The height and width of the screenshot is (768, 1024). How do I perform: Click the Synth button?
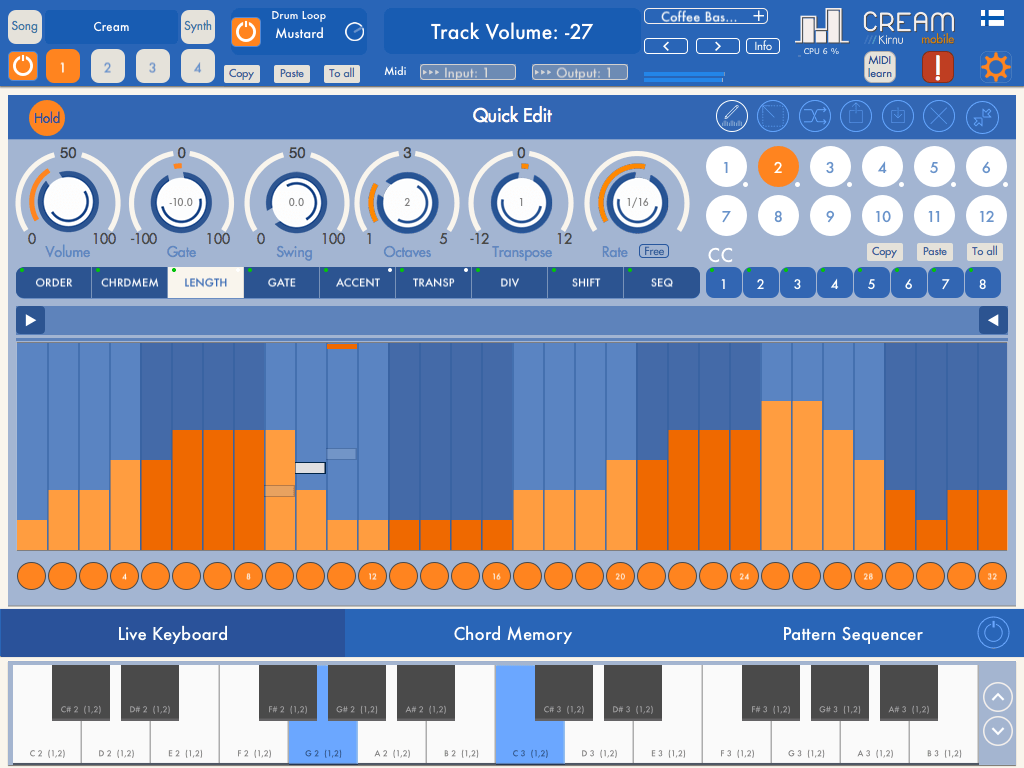pyautogui.click(x=197, y=26)
